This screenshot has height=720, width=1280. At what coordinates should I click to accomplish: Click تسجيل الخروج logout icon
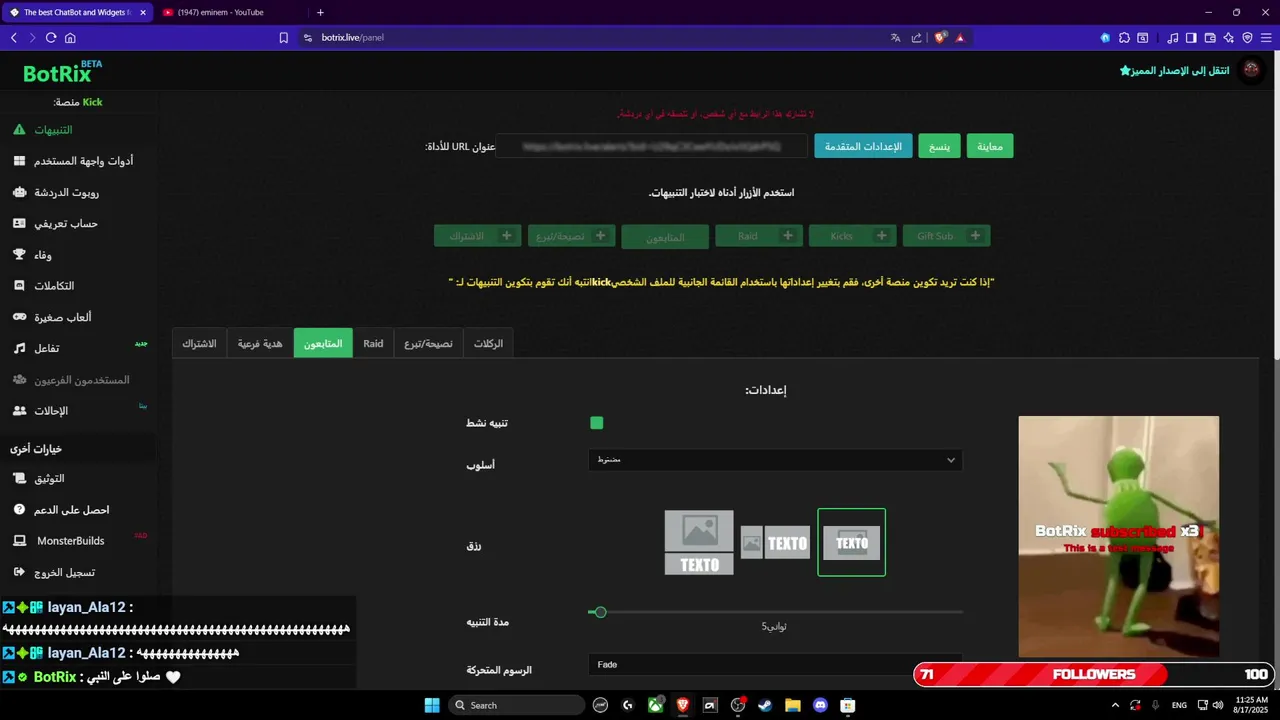[x=19, y=572]
